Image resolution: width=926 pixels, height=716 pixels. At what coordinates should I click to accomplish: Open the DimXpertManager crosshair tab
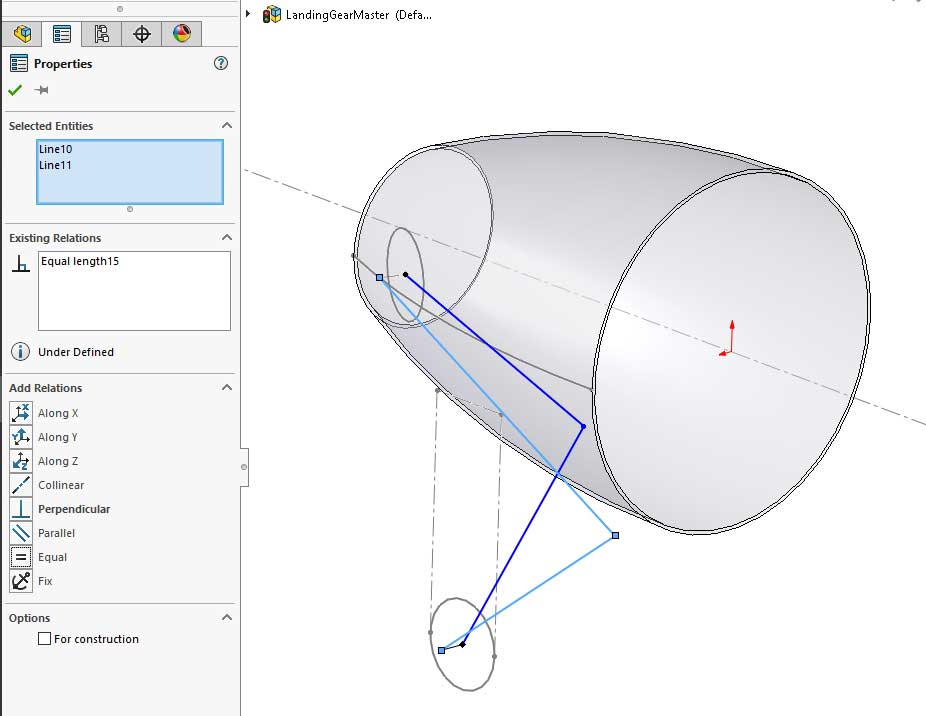142,34
